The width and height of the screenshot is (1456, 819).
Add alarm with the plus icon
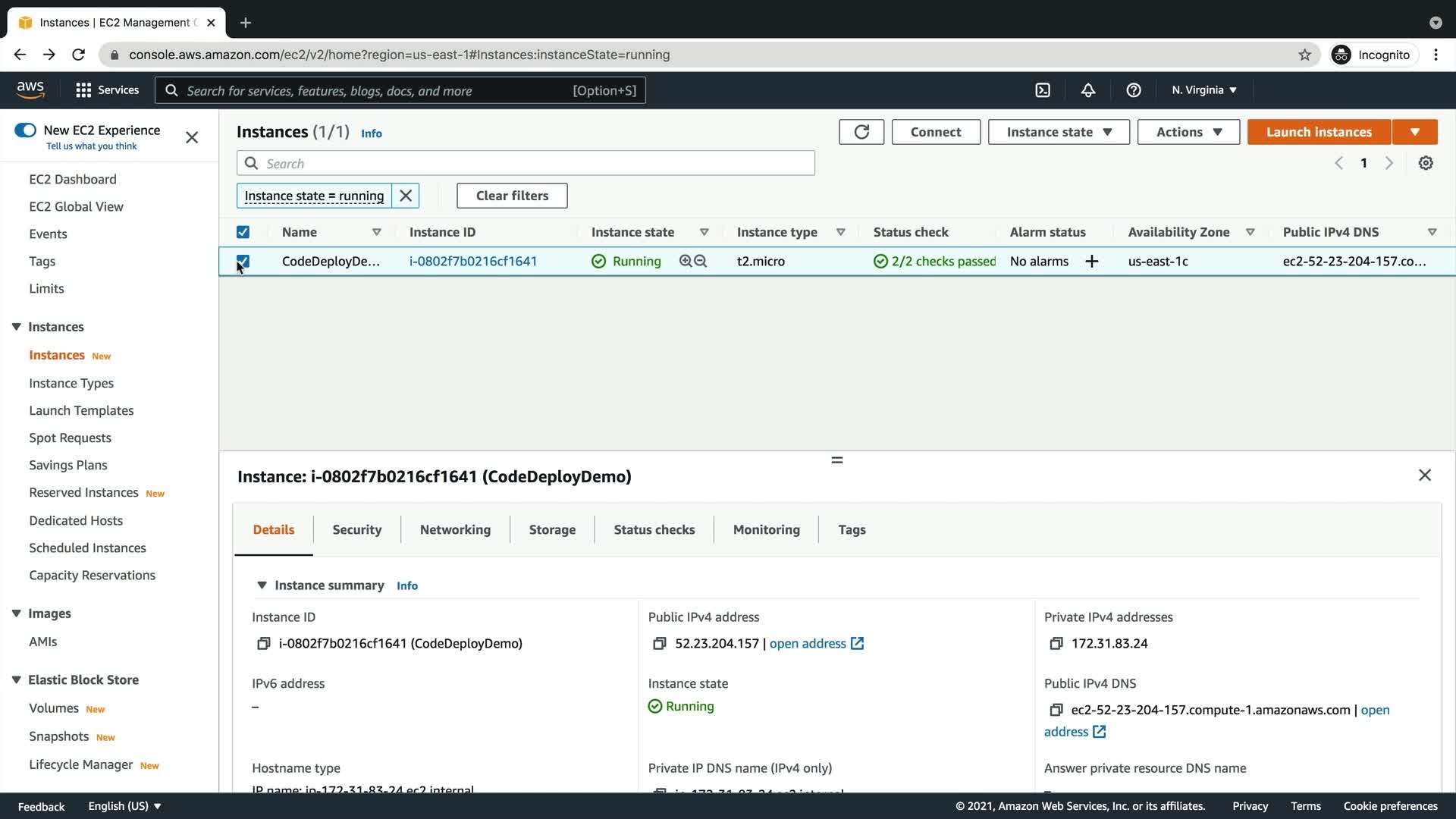(x=1092, y=262)
